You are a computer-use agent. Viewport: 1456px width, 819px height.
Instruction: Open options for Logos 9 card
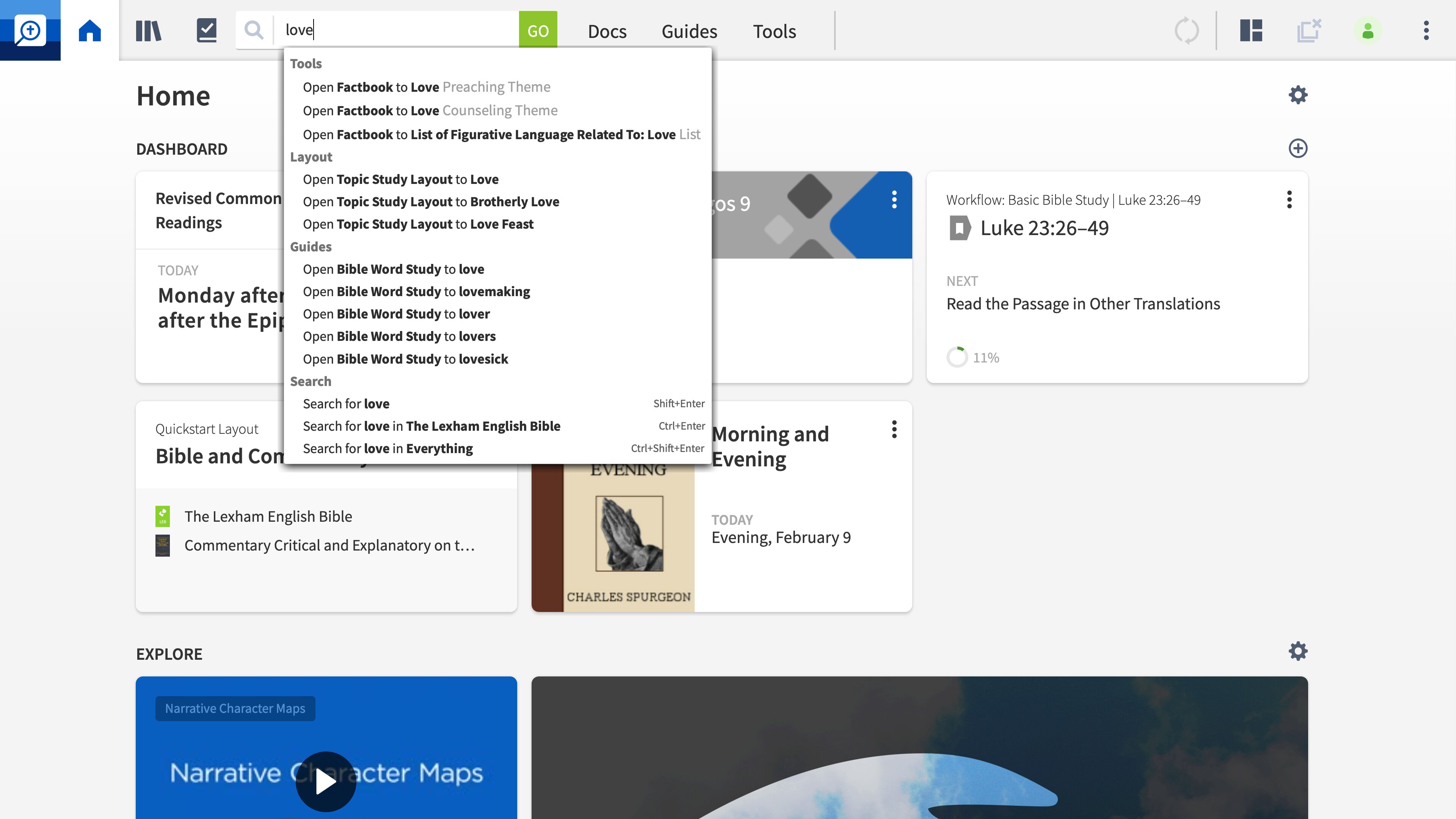tap(894, 199)
